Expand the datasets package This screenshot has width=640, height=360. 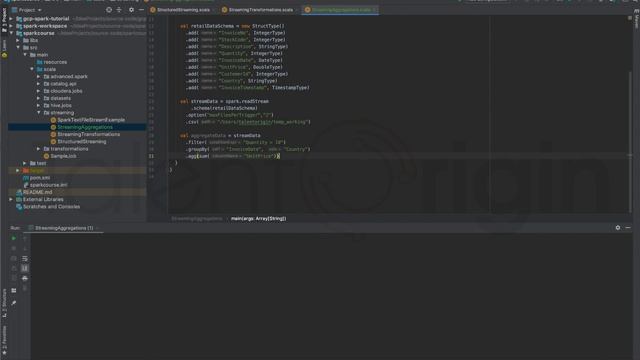[x=39, y=98]
